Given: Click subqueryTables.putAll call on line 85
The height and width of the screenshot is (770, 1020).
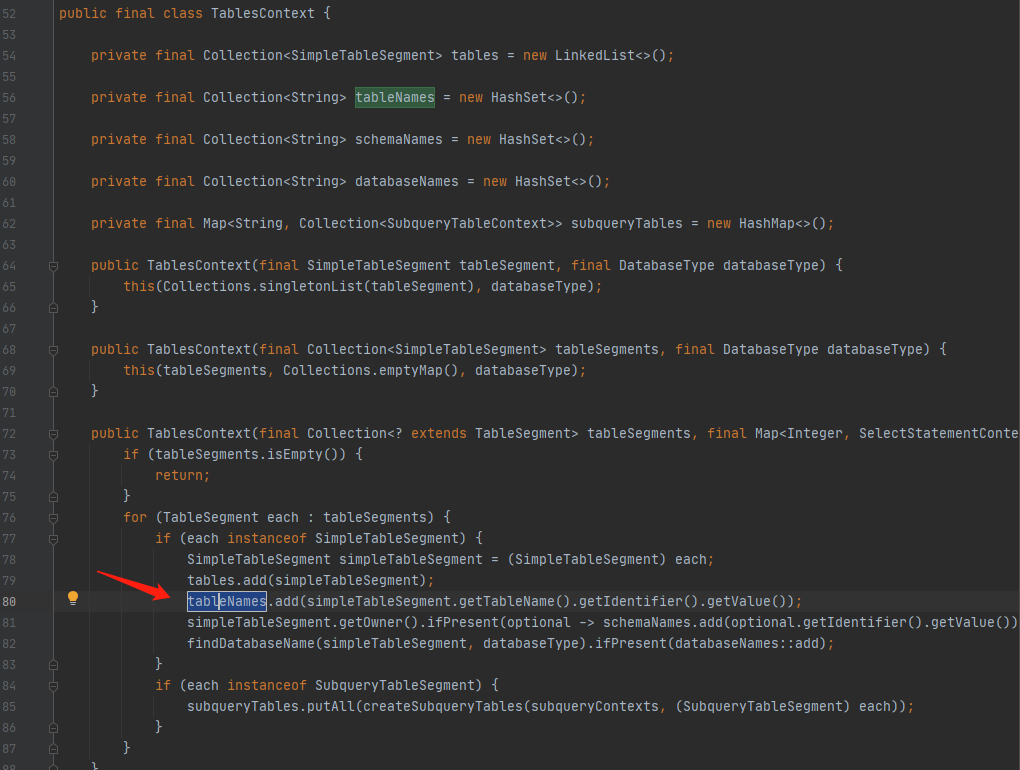Looking at the screenshot, I should click(x=271, y=706).
